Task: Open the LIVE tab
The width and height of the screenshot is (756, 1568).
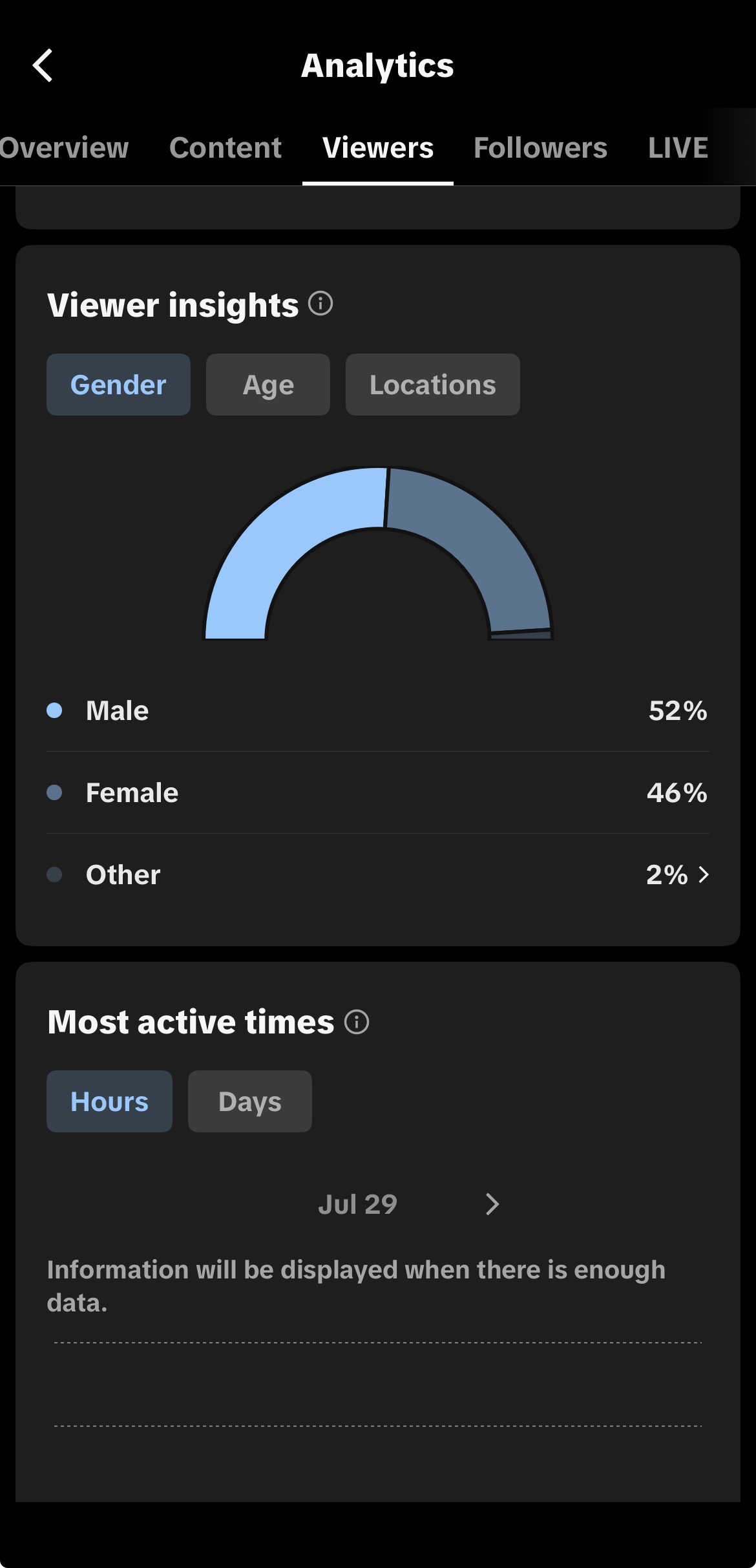Action: [678, 148]
